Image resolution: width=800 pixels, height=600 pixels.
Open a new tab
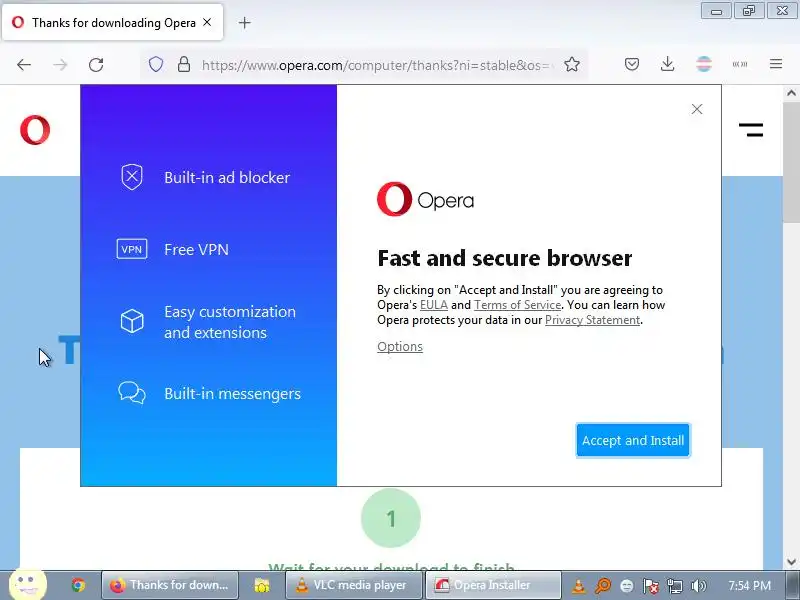pyautogui.click(x=244, y=22)
